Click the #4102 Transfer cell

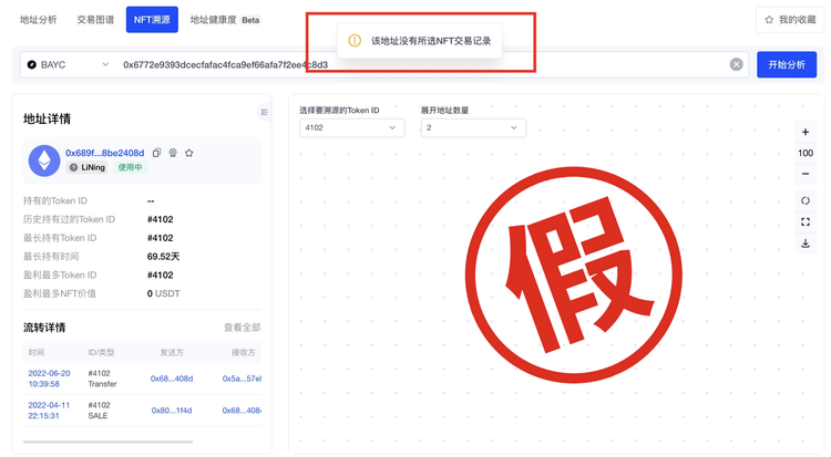[x=102, y=379]
